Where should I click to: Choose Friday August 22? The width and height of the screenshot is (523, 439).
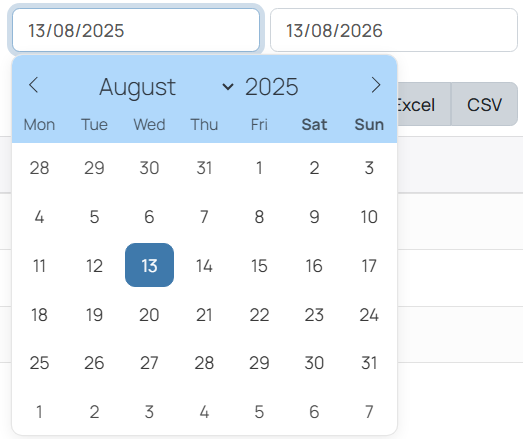(x=259, y=315)
